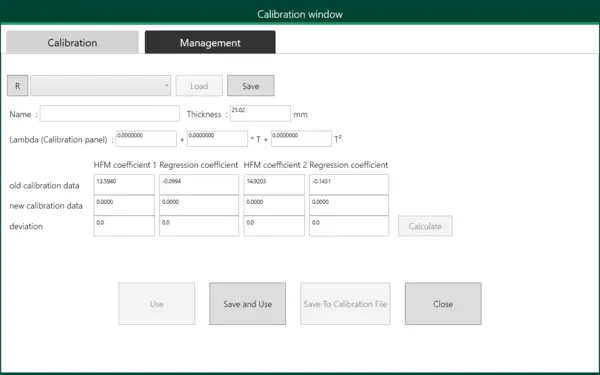600x375 pixels.
Task: Click the R button
Action: coord(18,86)
